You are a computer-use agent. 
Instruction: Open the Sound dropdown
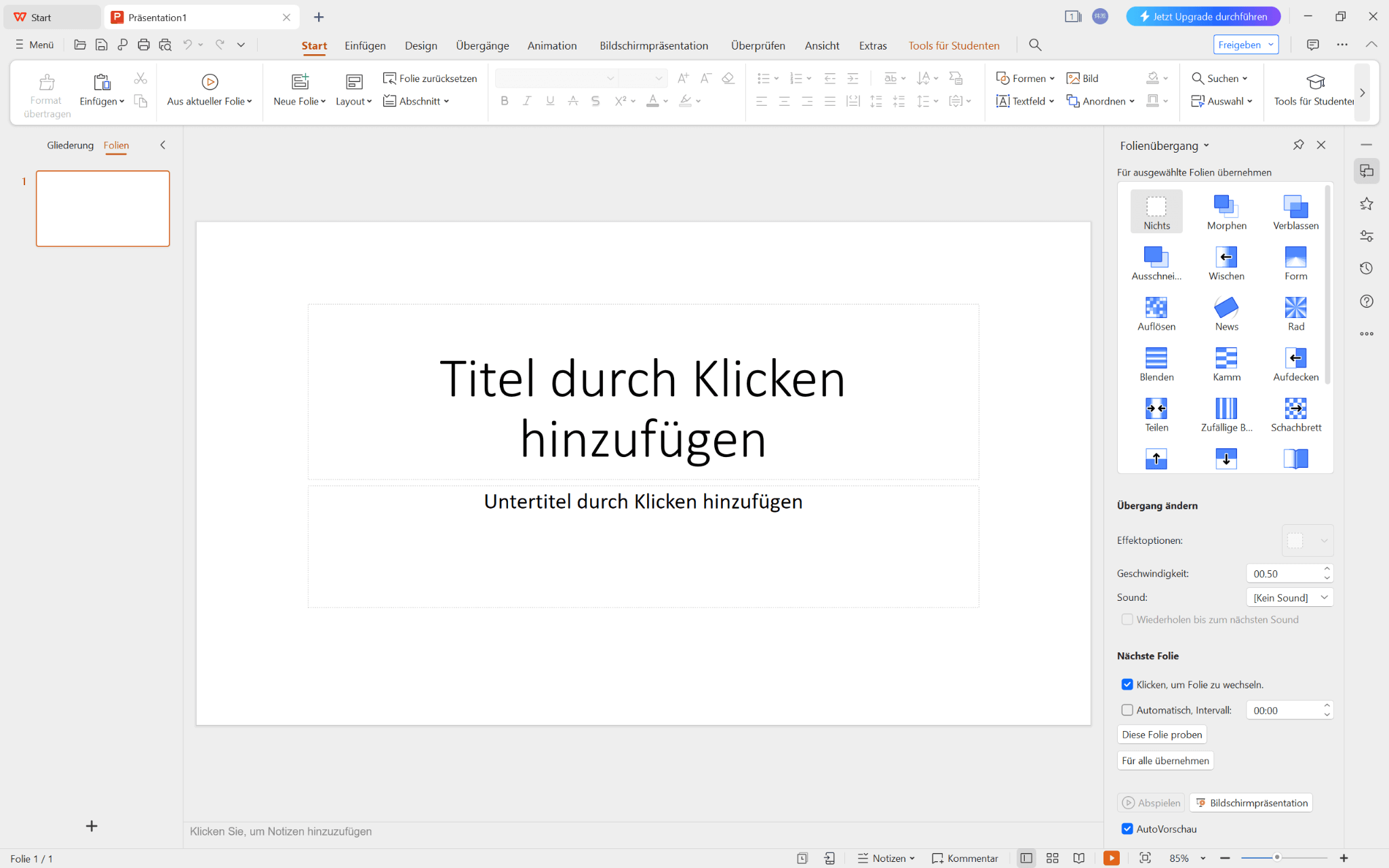[1323, 597]
